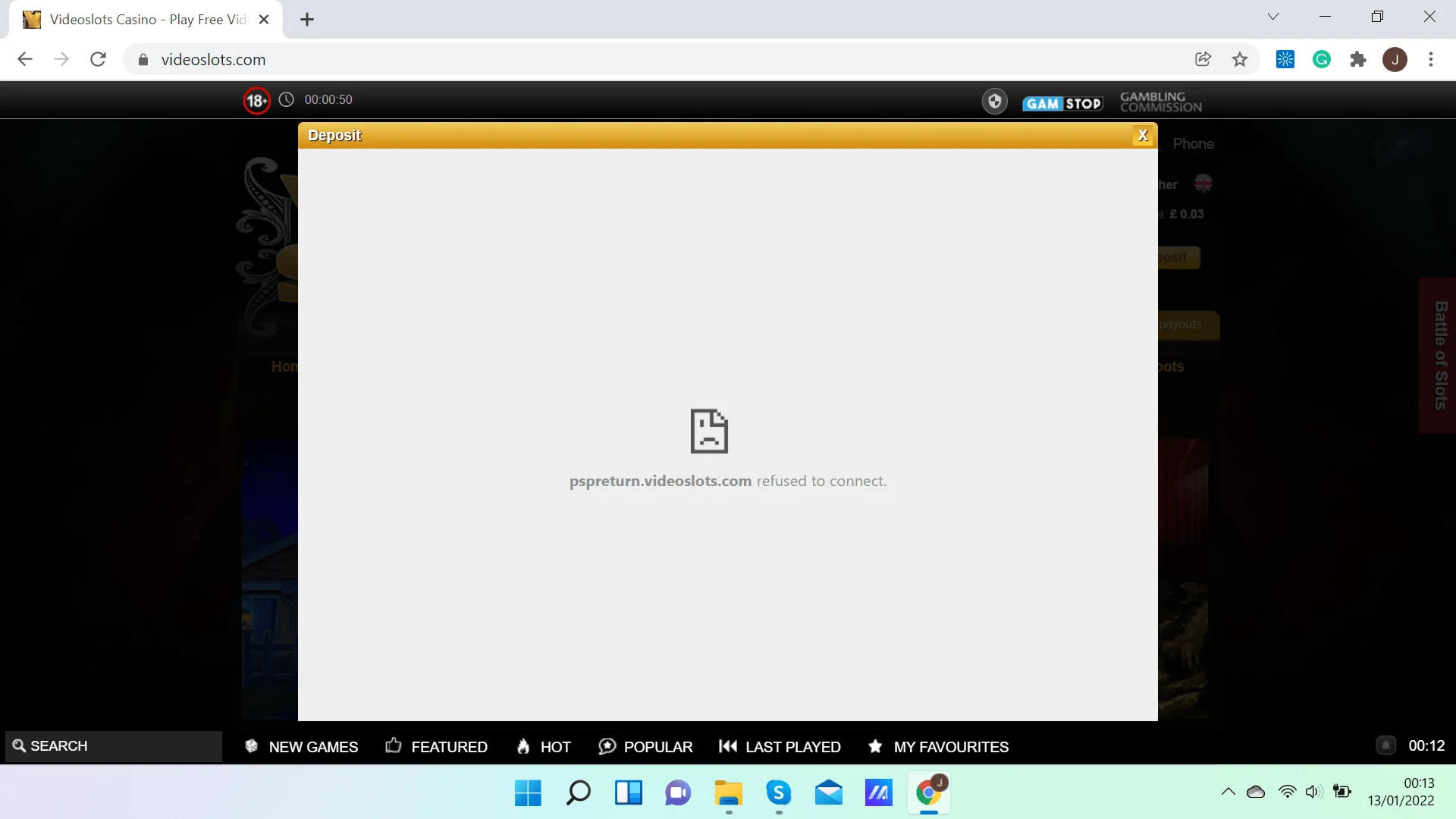Open the POPULAR games category
The image size is (1456, 819).
(645, 747)
